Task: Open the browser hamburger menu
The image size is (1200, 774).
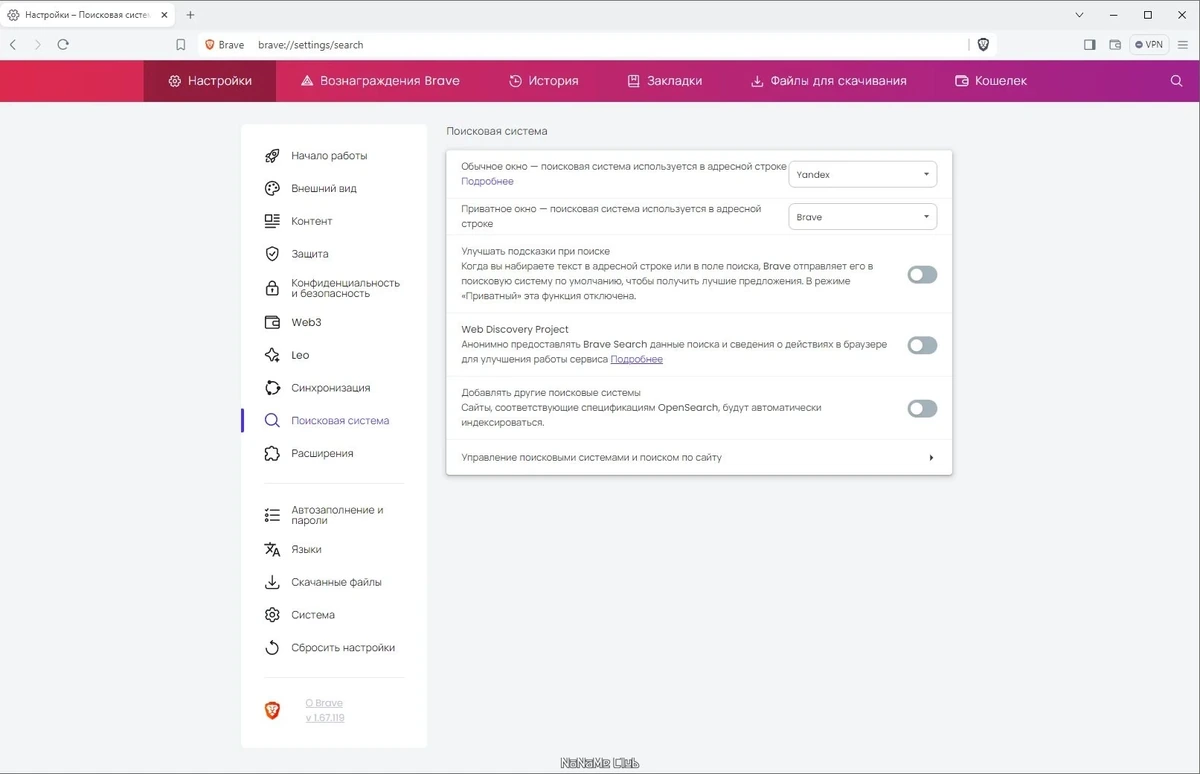Action: coord(1184,44)
